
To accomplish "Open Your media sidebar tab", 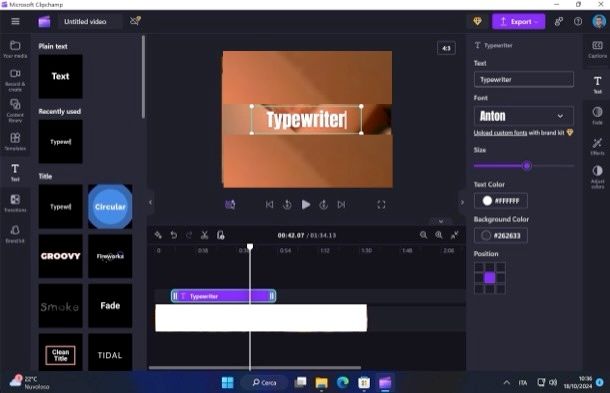I will 15,49.
